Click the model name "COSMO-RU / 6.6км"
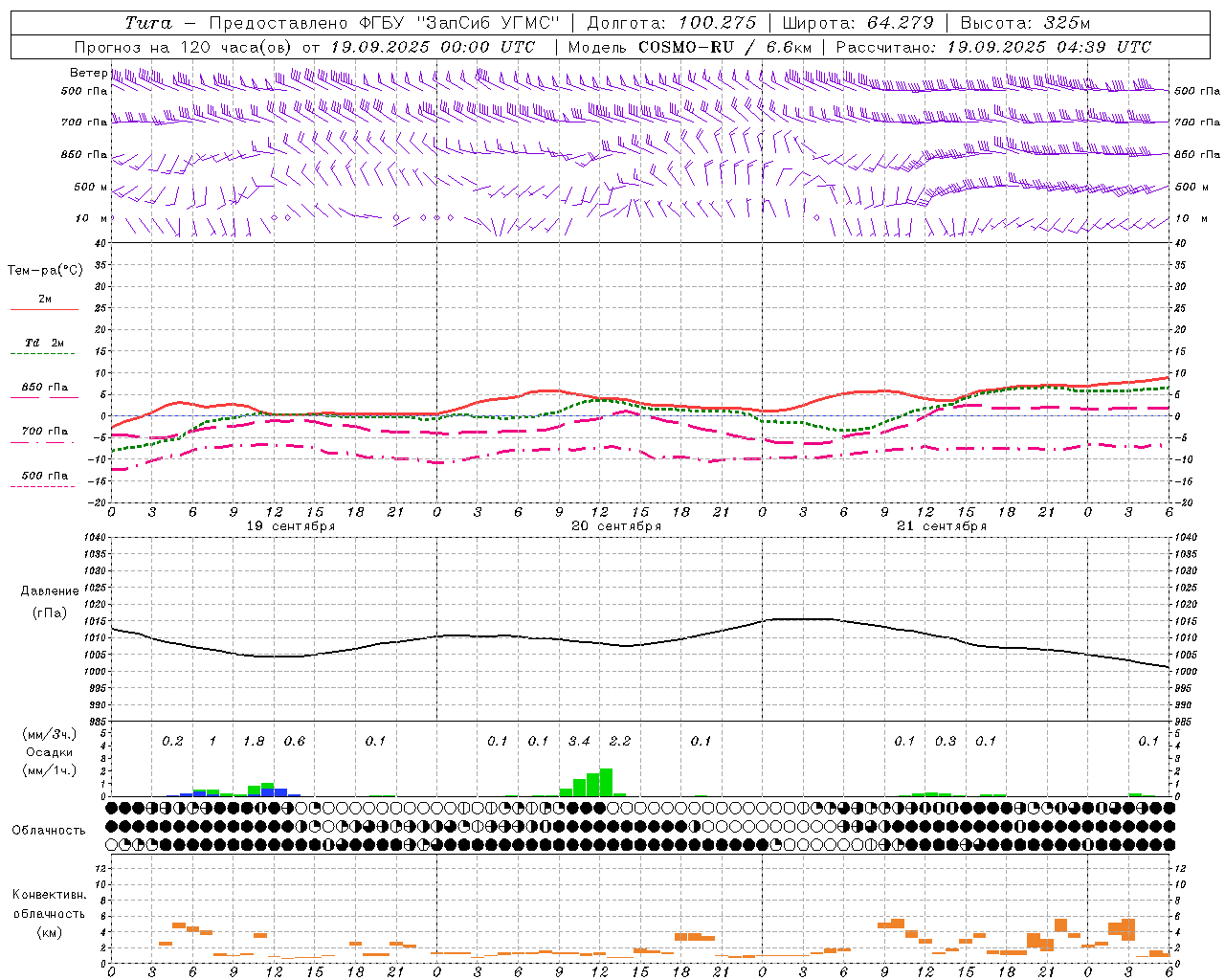The image size is (1225, 980). click(724, 47)
